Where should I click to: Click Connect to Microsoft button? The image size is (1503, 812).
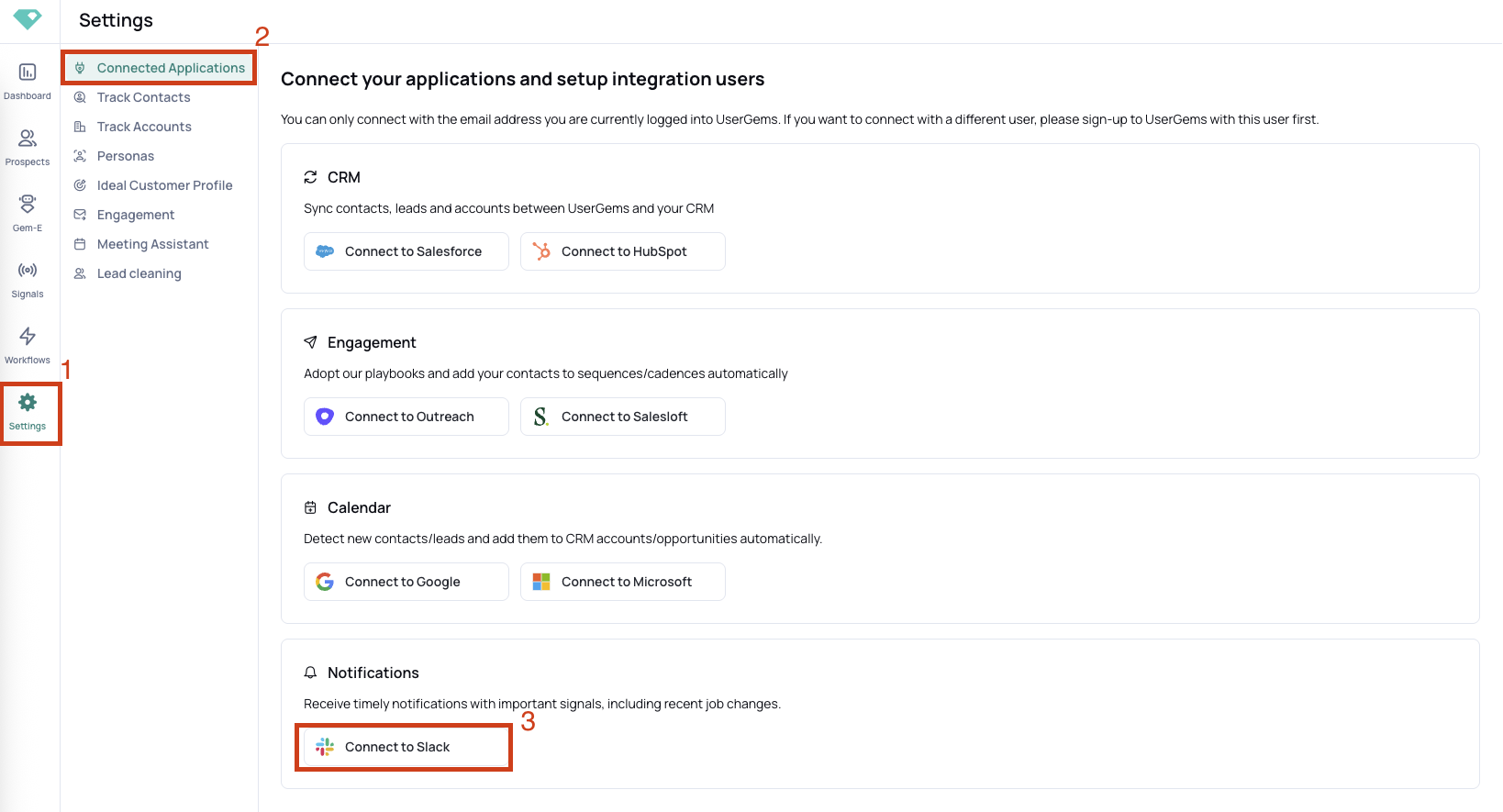coord(623,582)
